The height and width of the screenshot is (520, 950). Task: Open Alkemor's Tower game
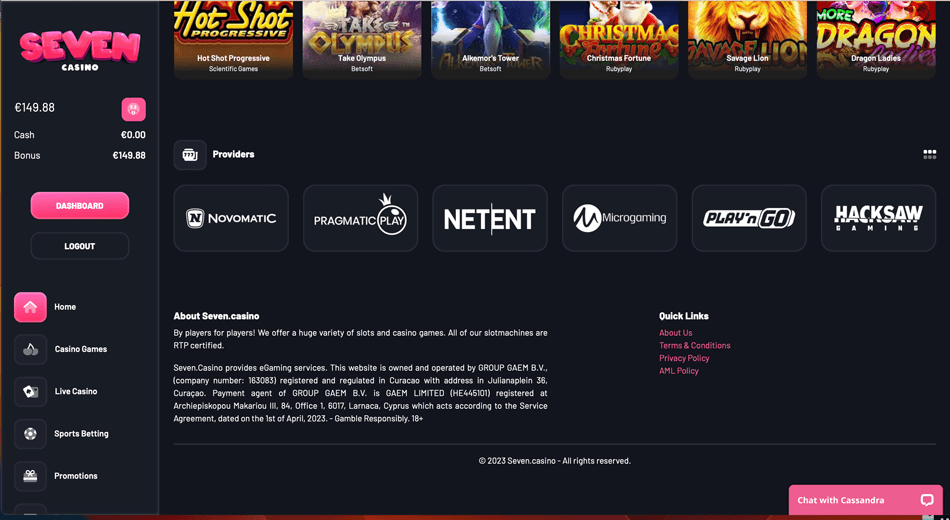(490, 39)
